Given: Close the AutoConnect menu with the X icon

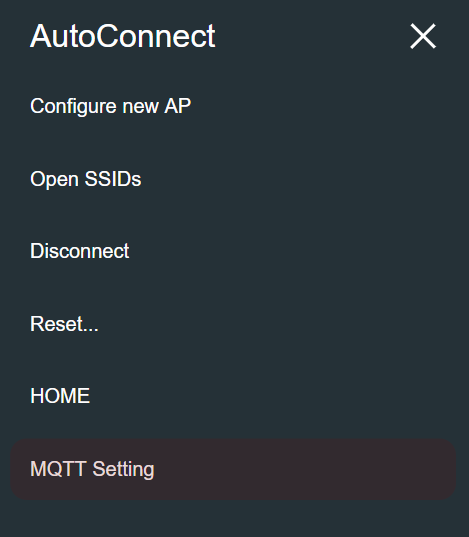Looking at the screenshot, I should click(423, 36).
